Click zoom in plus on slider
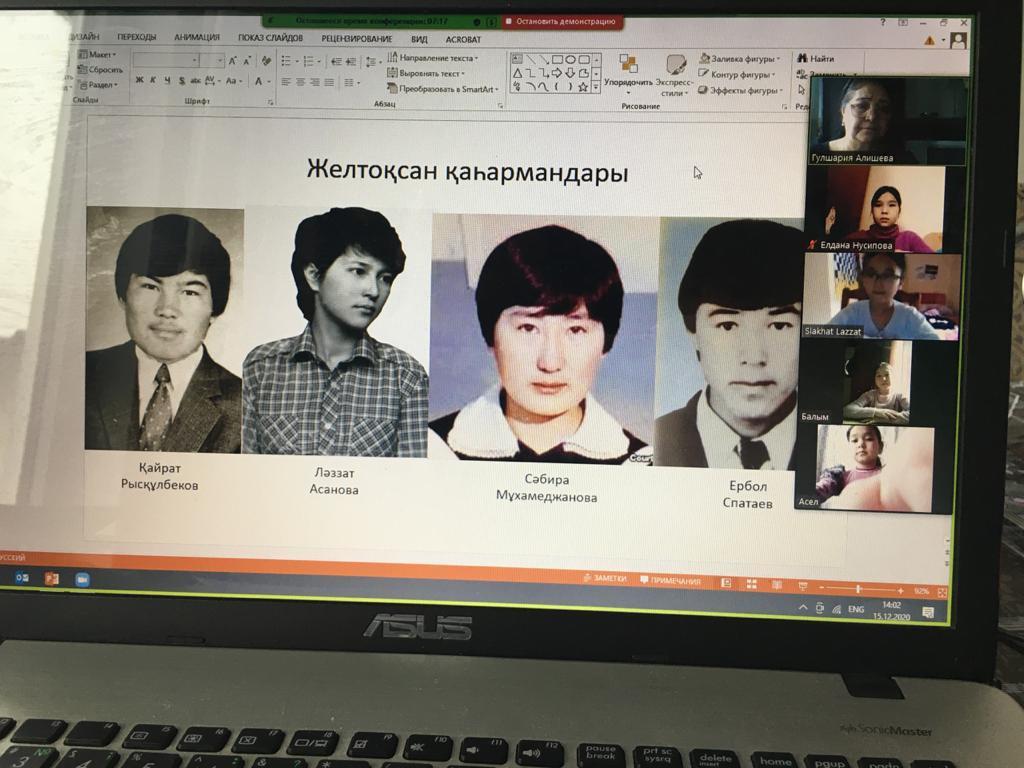The image size is (1024, 768). tap(901, 590)
